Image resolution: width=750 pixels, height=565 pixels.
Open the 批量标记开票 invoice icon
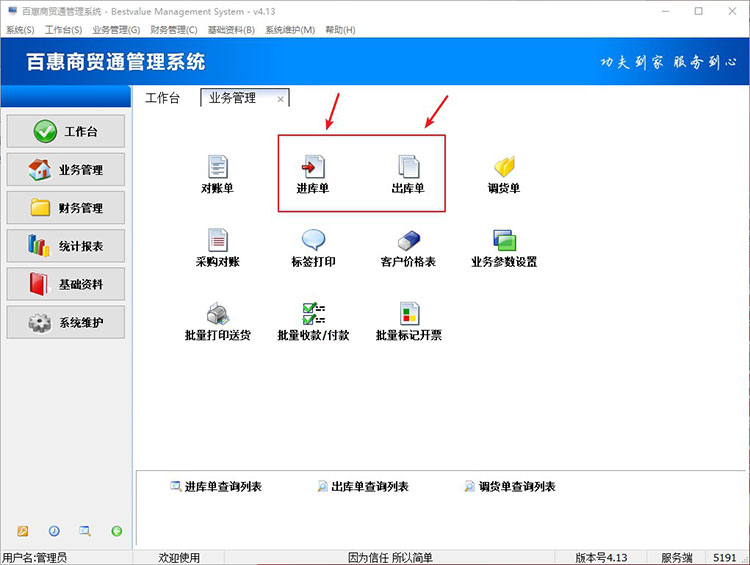coord(409,314)
